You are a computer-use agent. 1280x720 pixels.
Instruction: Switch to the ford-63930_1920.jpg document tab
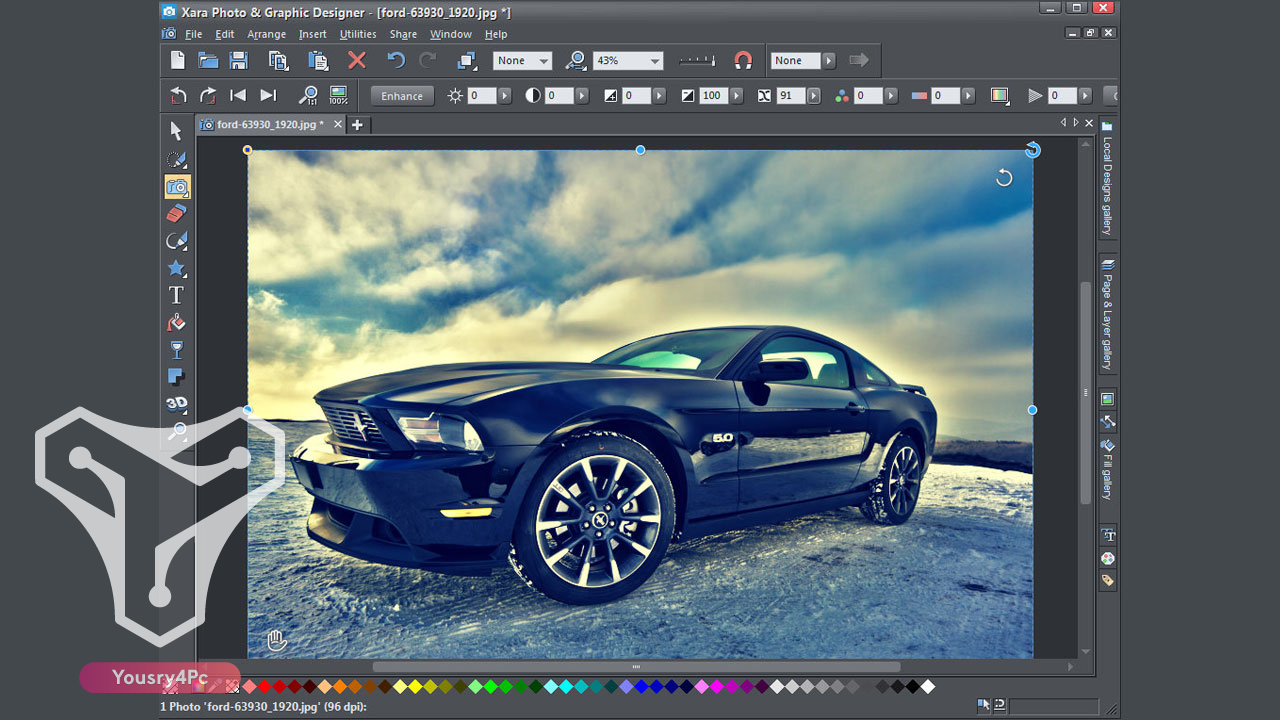(x=262, y=124)
